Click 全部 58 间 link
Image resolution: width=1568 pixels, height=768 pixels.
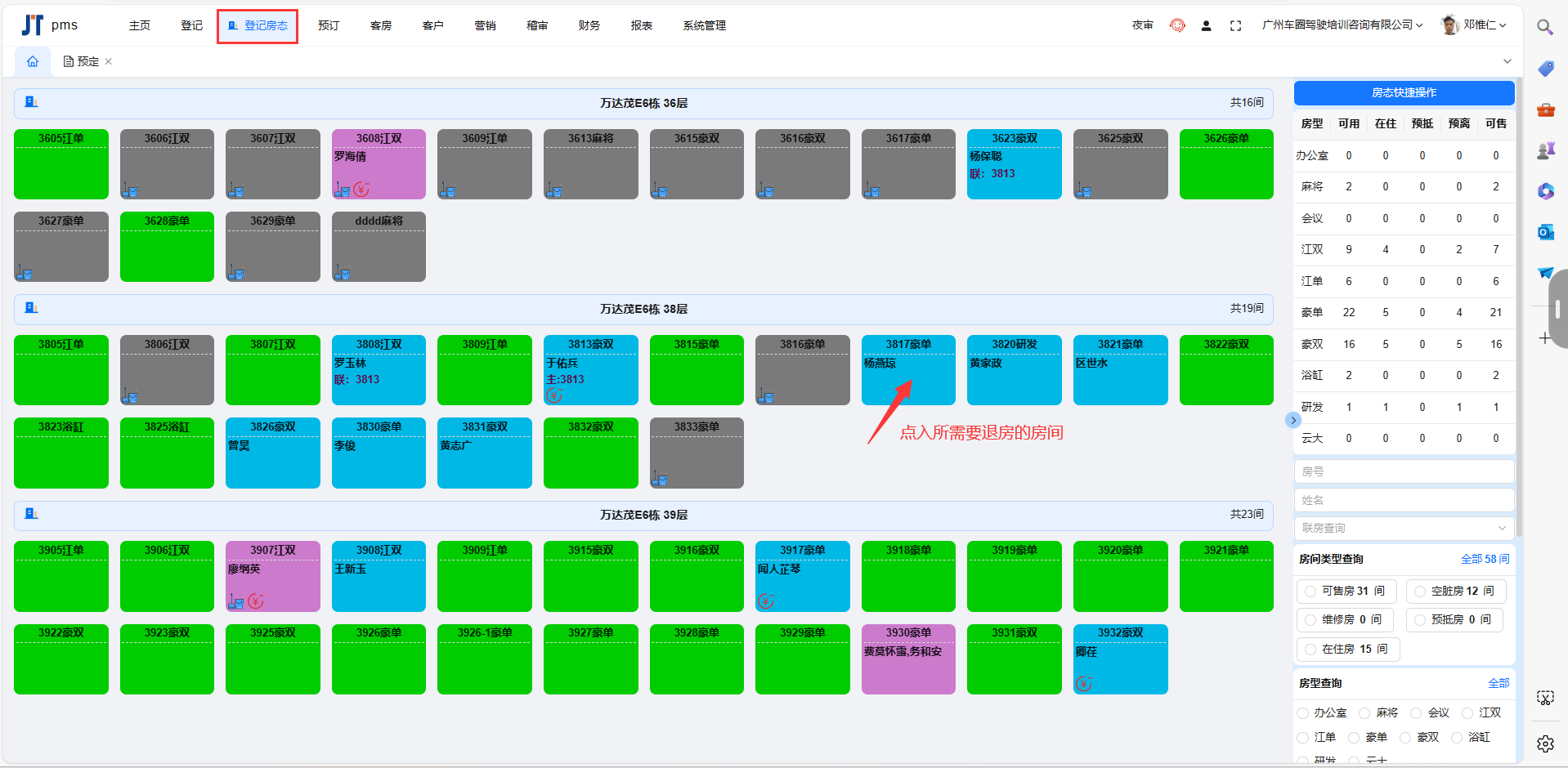[1485, 559]
